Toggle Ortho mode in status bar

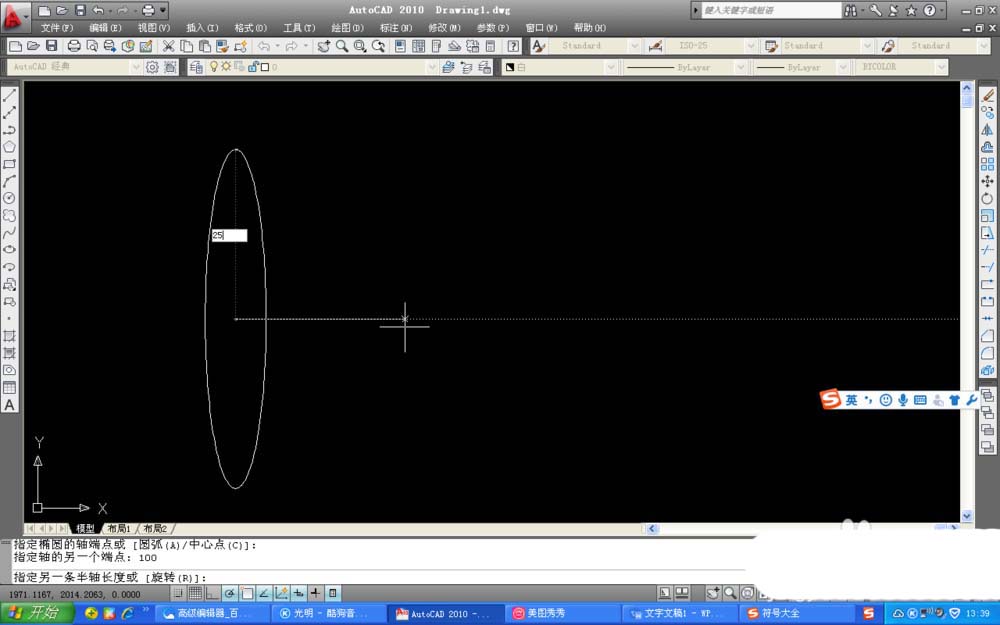(212, 594)
